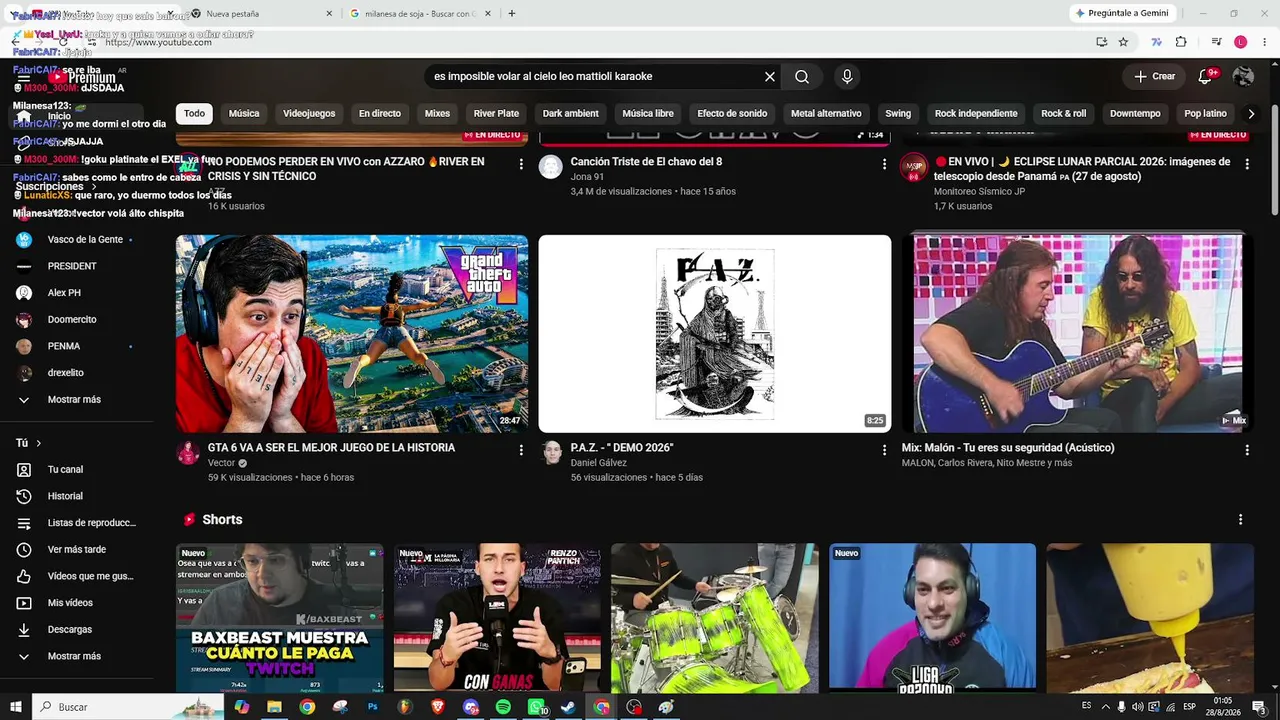This screenshot has width=1280, height=720.
Task: Click the search magnifier button
Action: pyautogui.click(x=802, y=77)
